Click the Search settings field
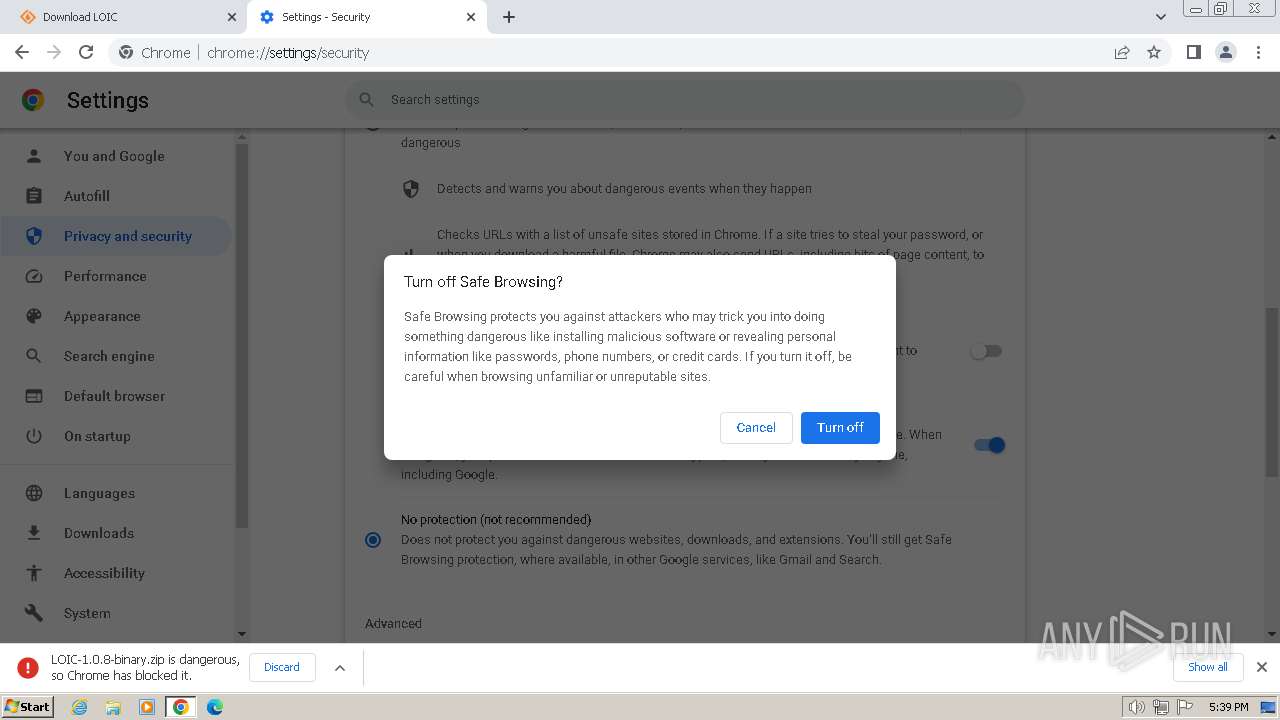Viewport: 1280px width, 720px height. click(685, 100)
